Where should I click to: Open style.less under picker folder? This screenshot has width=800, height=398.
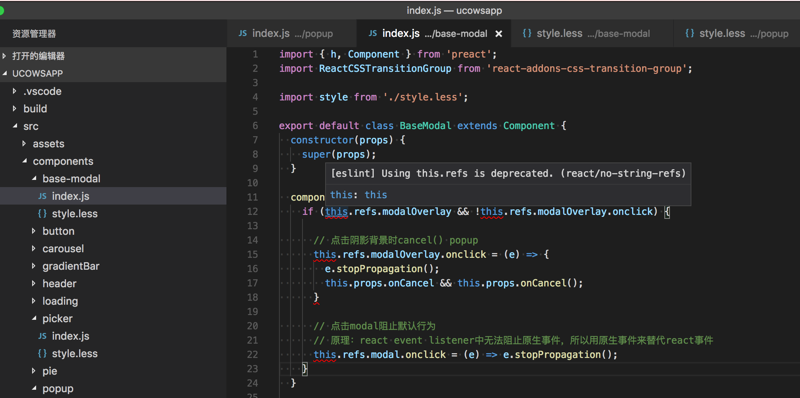tap(113, 353)
